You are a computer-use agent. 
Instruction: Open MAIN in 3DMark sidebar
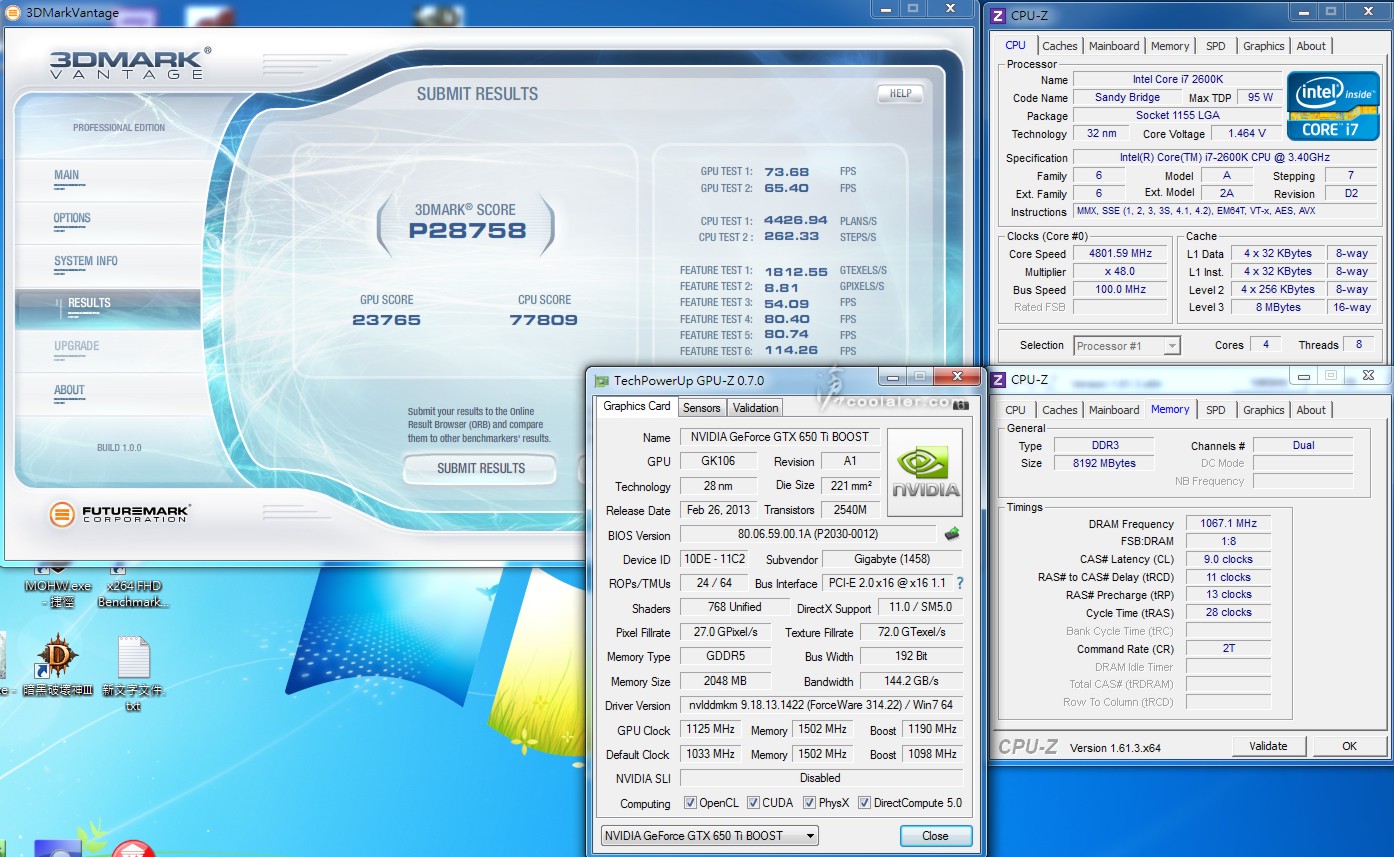pos(66,175)
